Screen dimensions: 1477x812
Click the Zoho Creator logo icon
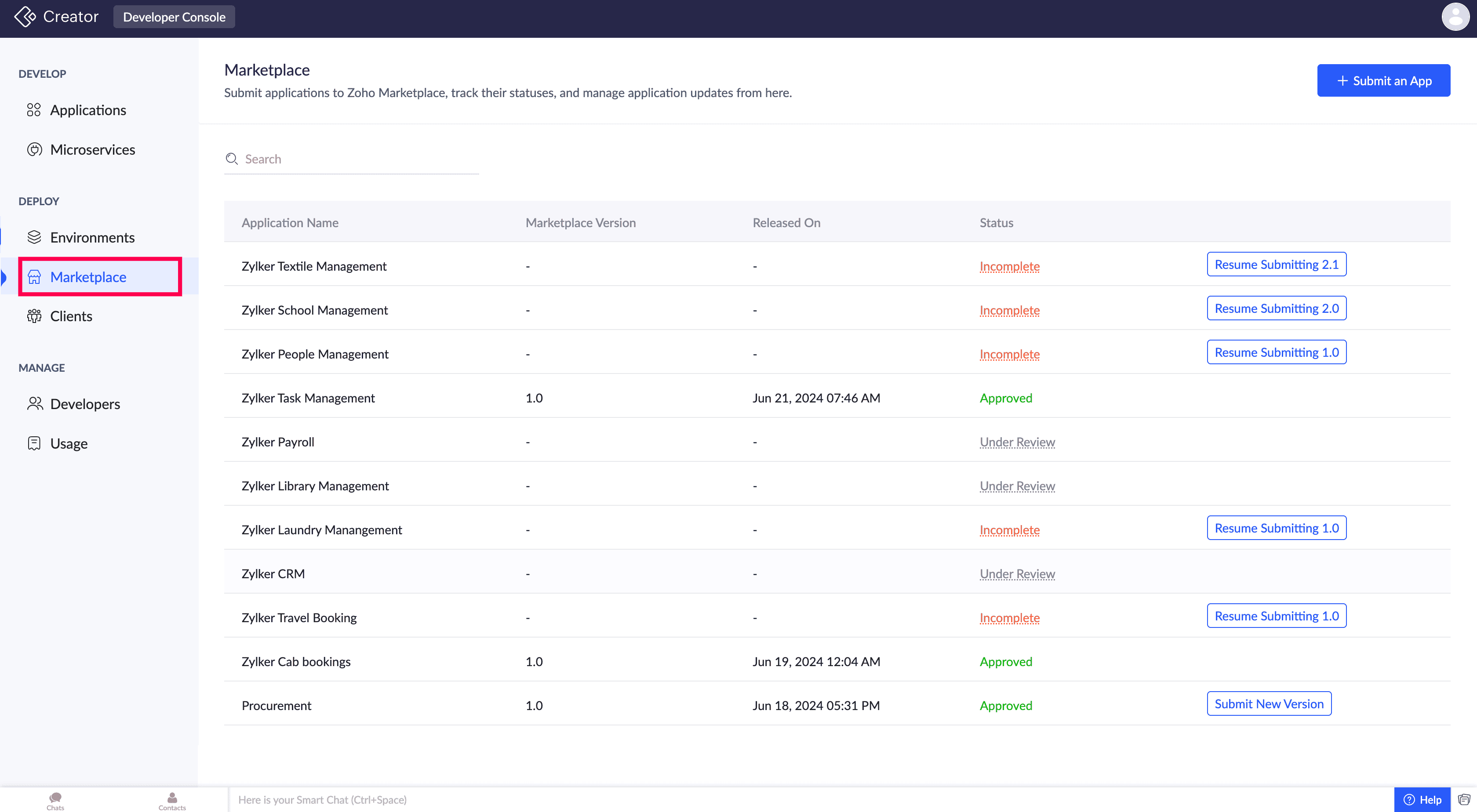tap(25, 17)
